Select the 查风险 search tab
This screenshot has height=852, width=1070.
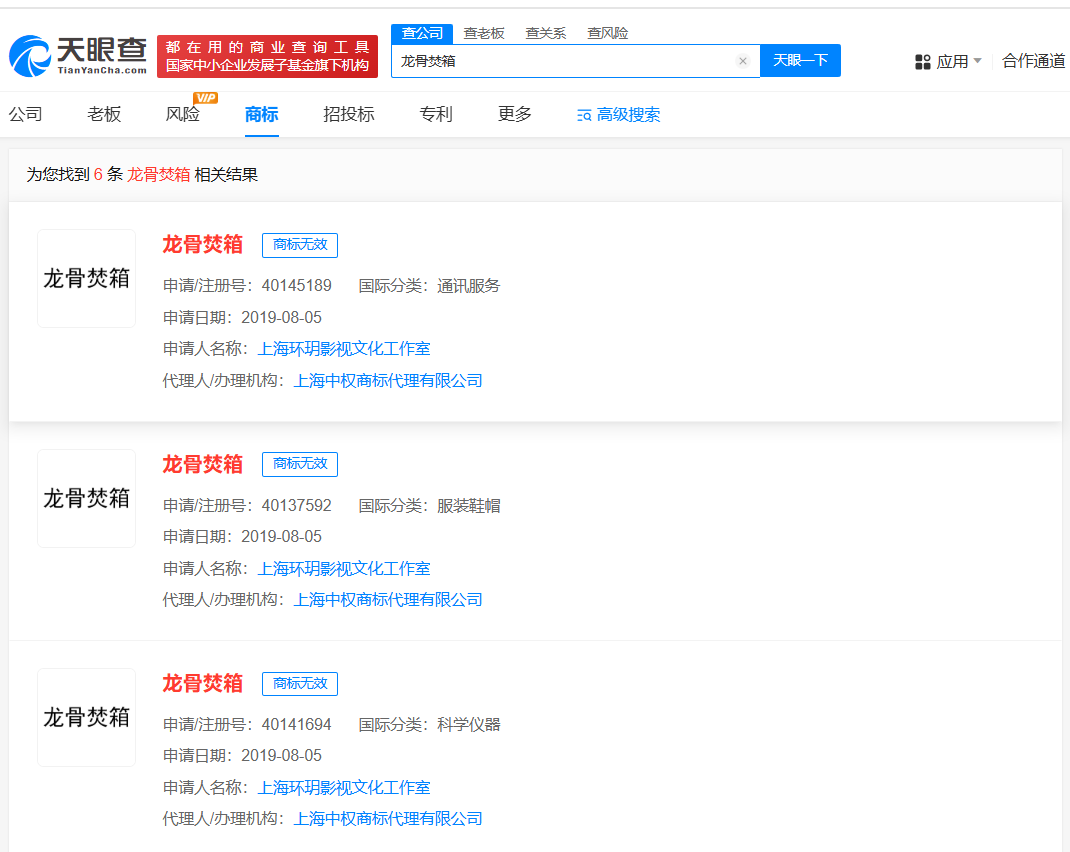(608, 33)
